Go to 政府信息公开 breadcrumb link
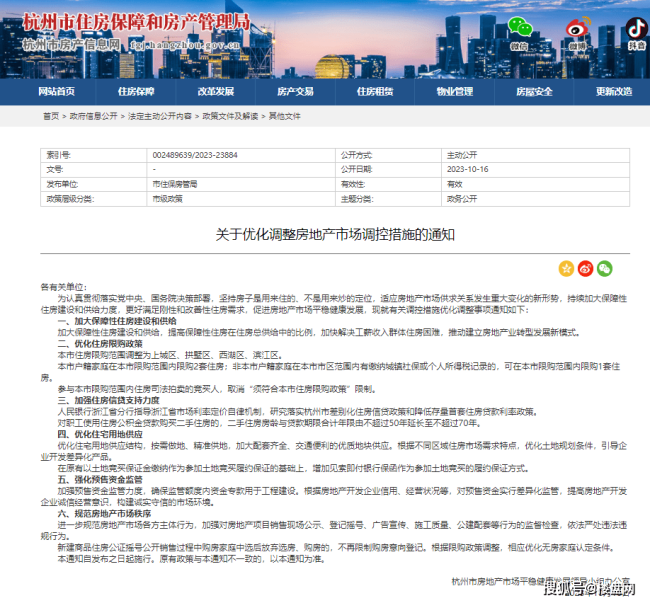 89,117
